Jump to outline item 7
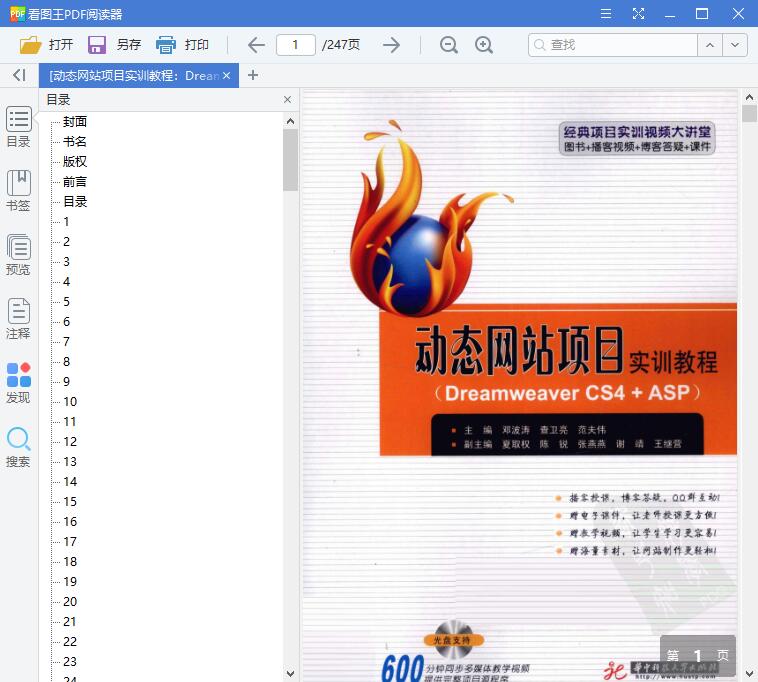This screenshot has height=682, width=758. (67, 341)
